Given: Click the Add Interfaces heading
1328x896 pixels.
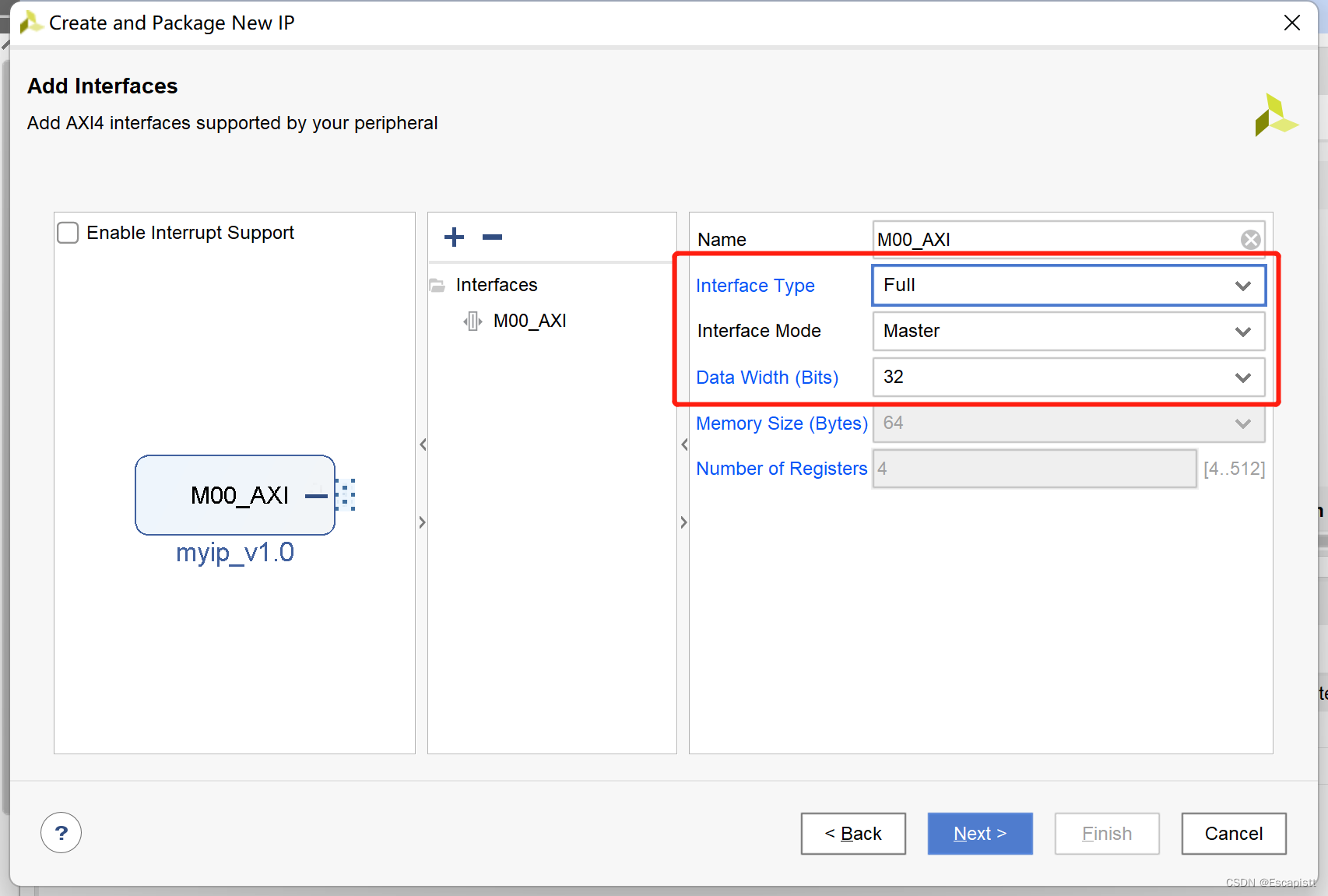Looking at the screenshot, I should point(103,86).
